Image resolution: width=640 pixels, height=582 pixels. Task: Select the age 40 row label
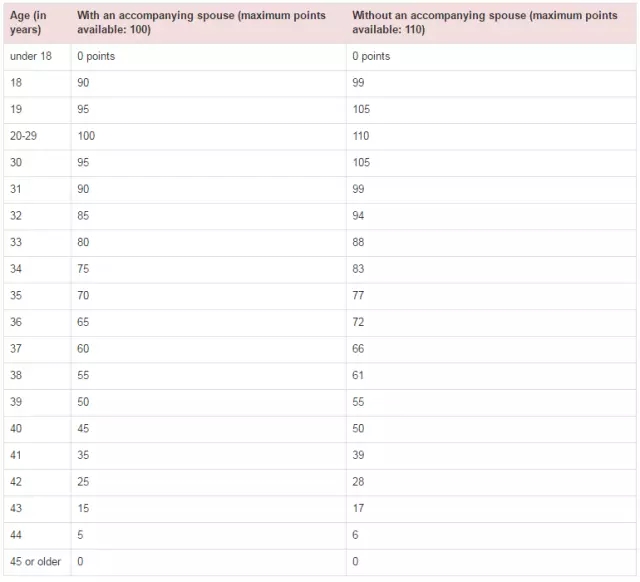click(16, 429)
